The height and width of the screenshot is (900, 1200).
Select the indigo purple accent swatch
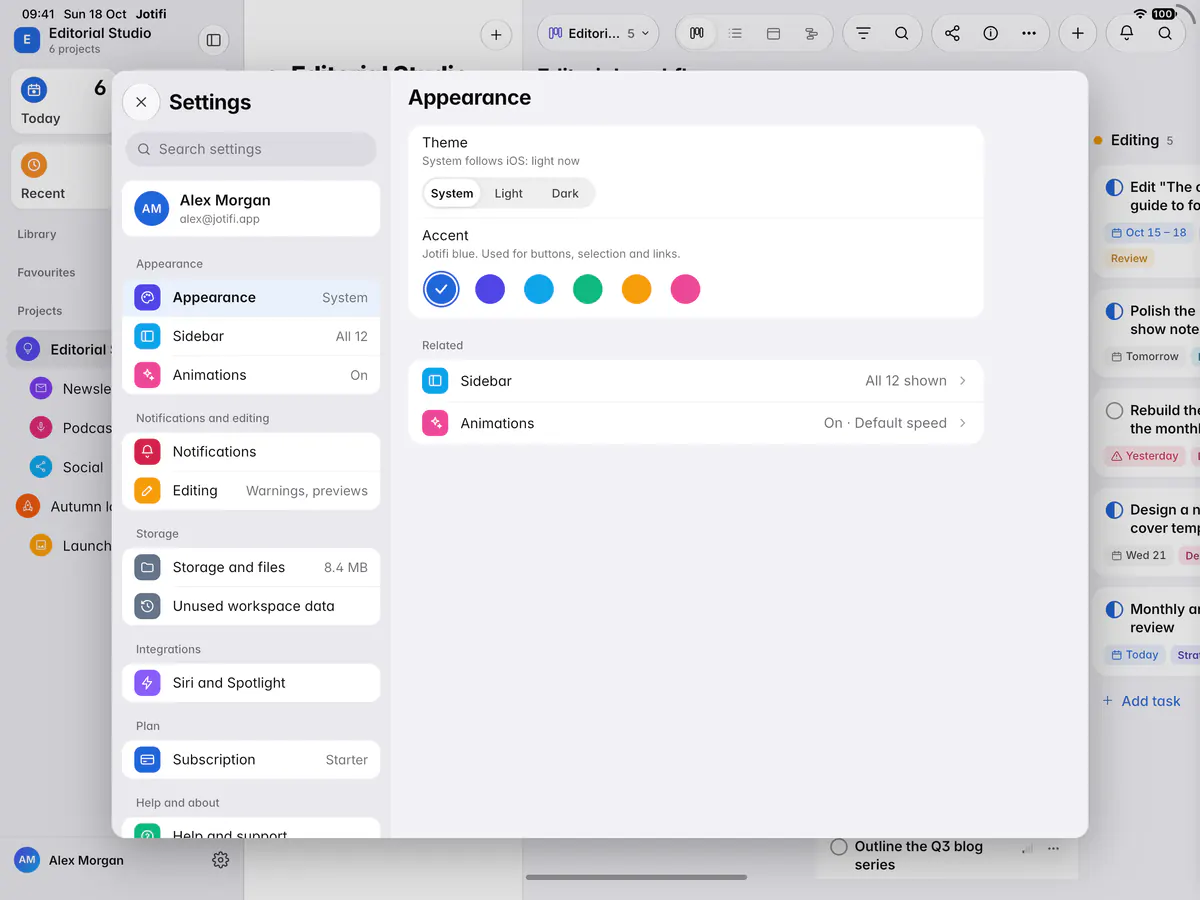click(490, 290)
